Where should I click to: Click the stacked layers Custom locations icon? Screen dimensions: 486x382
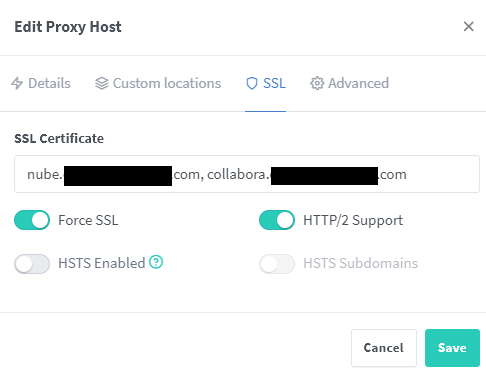[x=102, y=83]
